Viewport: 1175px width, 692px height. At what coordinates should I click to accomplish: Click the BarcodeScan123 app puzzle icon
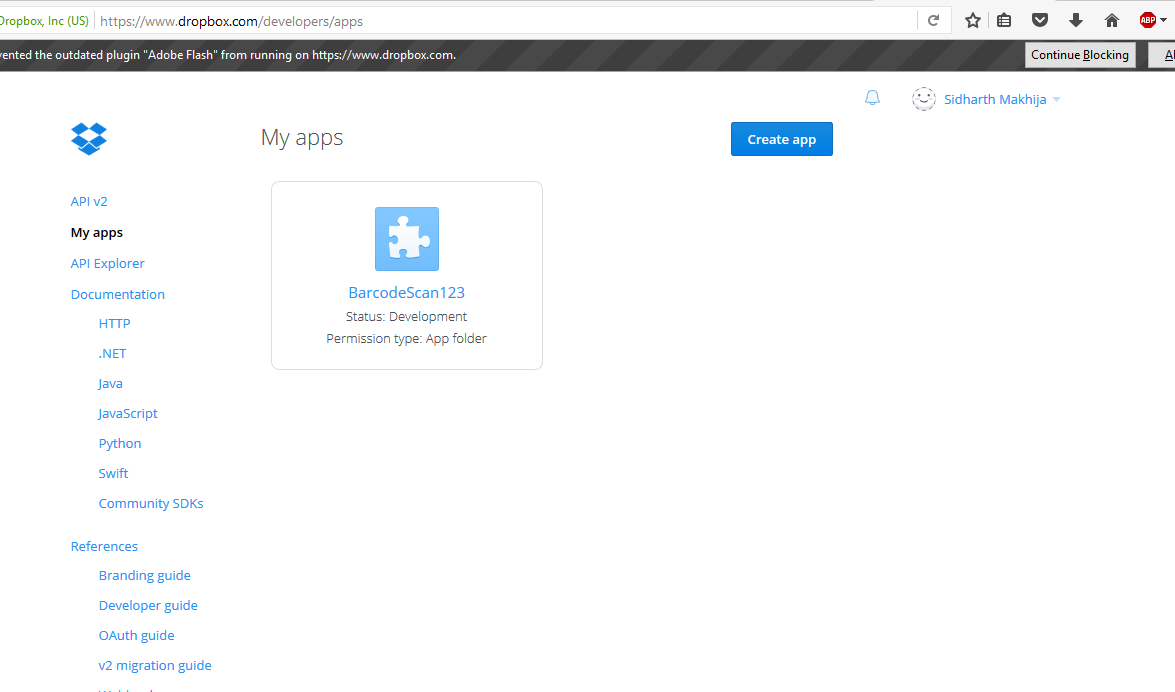click(x=406, y=238)
